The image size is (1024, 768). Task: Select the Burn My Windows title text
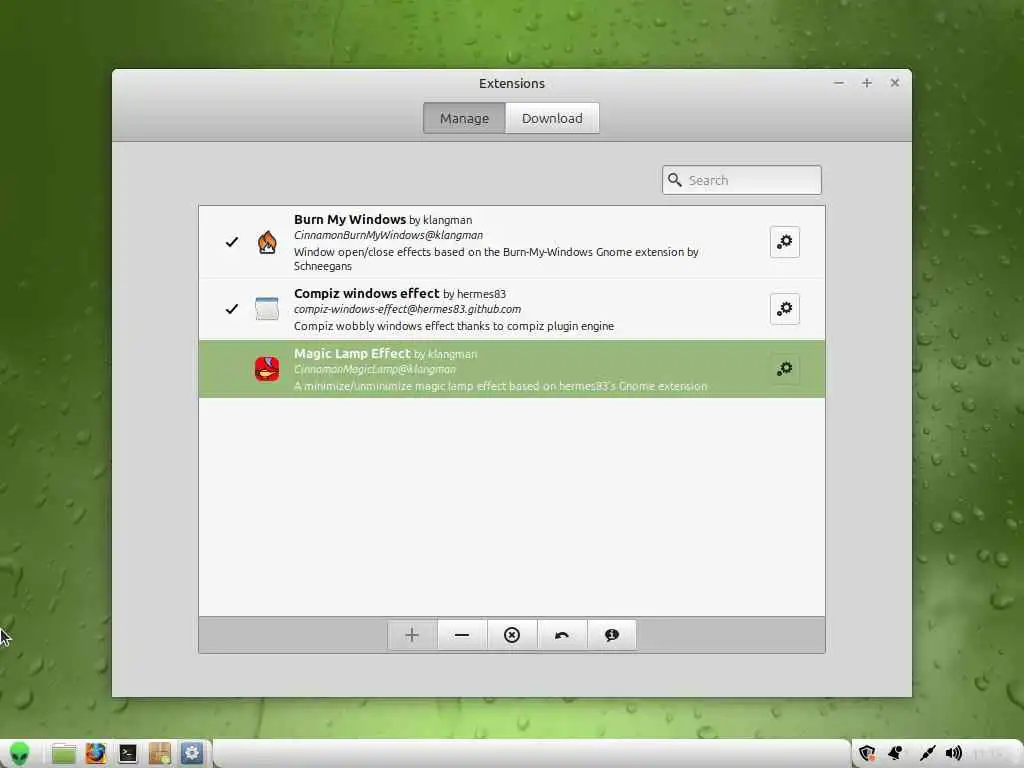(x=350, y=219)
